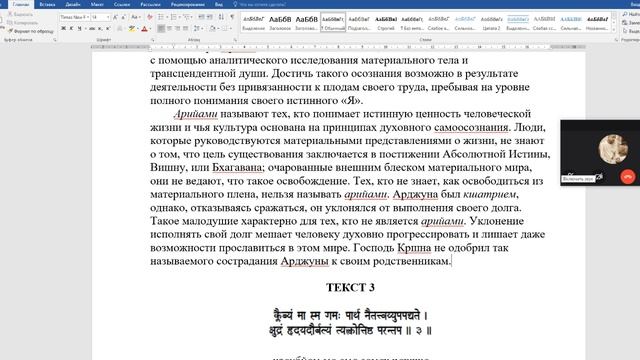Center align the text

[169, 29]
